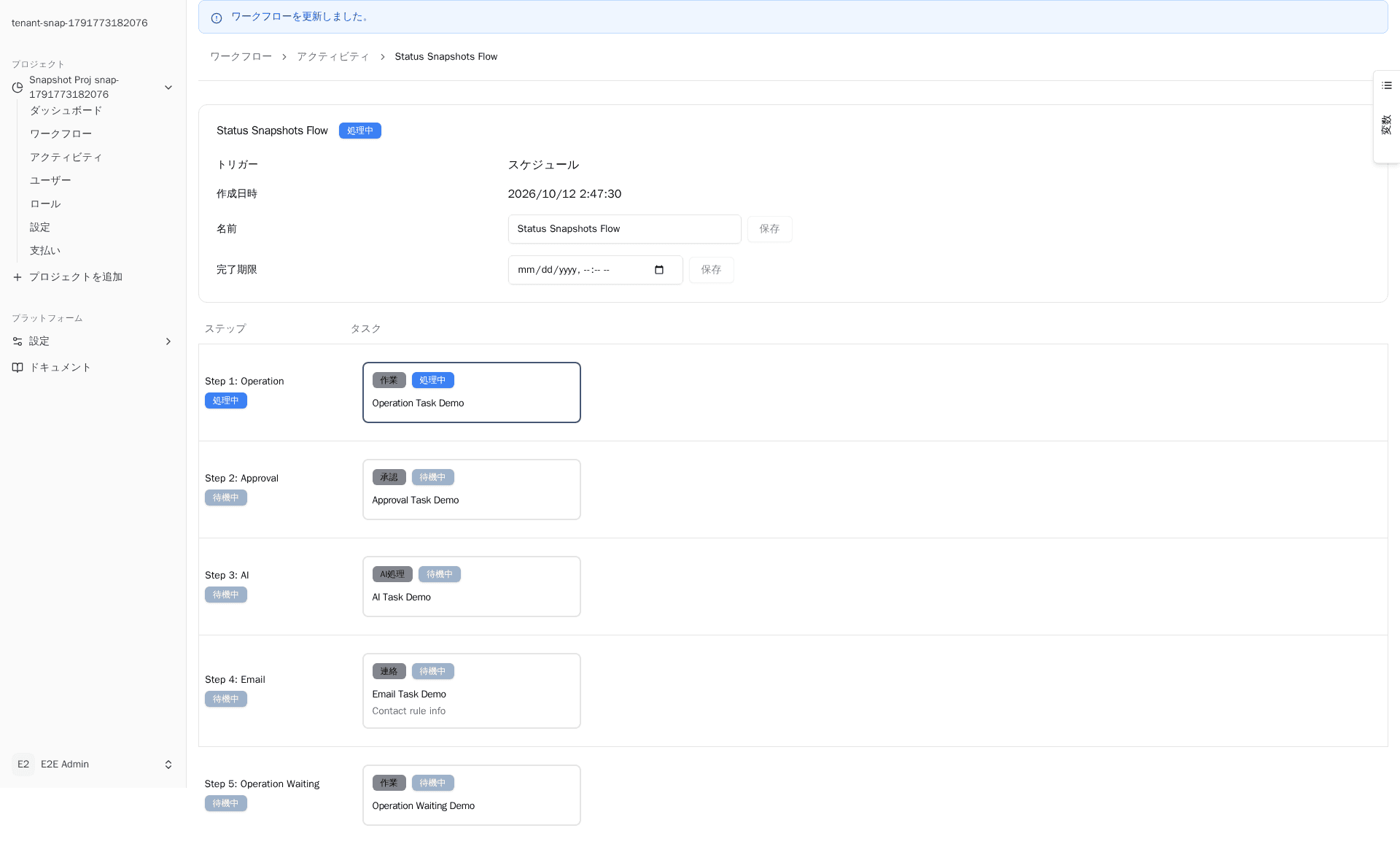Select the Email Task Demo card
Image resolution: width=1400 pixels, height=855 pixels.
pos(472,691)
